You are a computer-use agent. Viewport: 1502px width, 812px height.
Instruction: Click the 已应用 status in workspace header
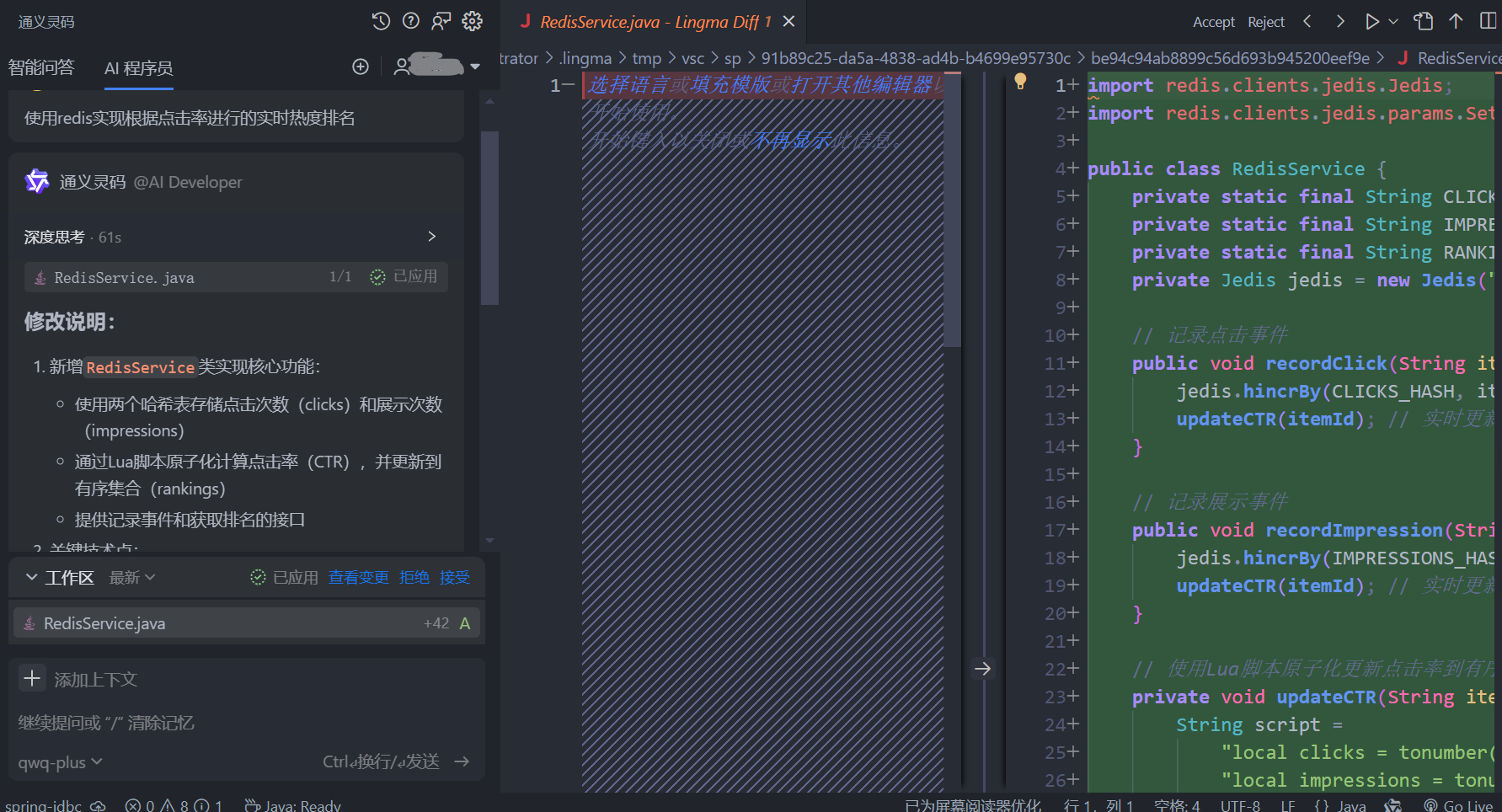point(284,577)
